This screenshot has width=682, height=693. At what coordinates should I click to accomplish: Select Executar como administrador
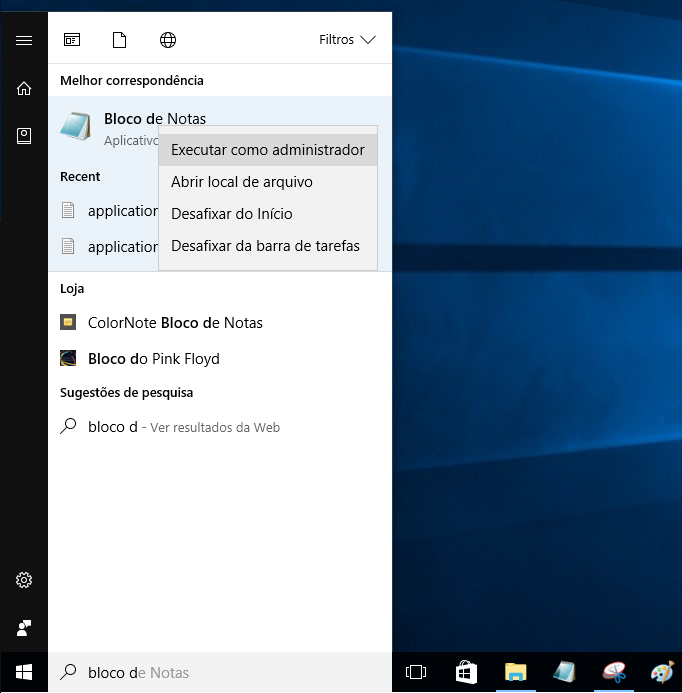click(x=268, y=150)
